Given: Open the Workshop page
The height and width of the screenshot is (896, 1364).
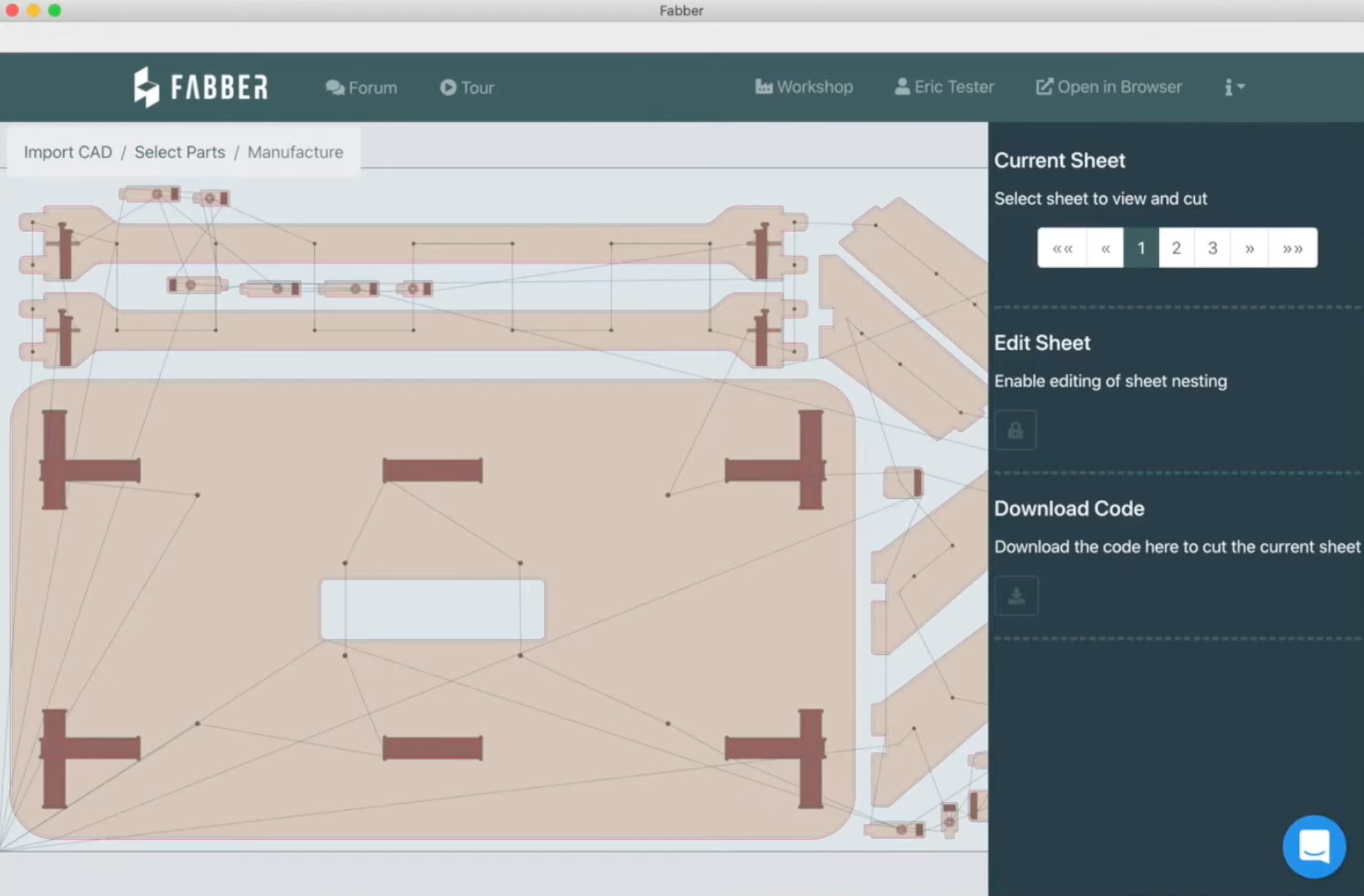Looking at the screenshot, I should [x=804, y=87].
